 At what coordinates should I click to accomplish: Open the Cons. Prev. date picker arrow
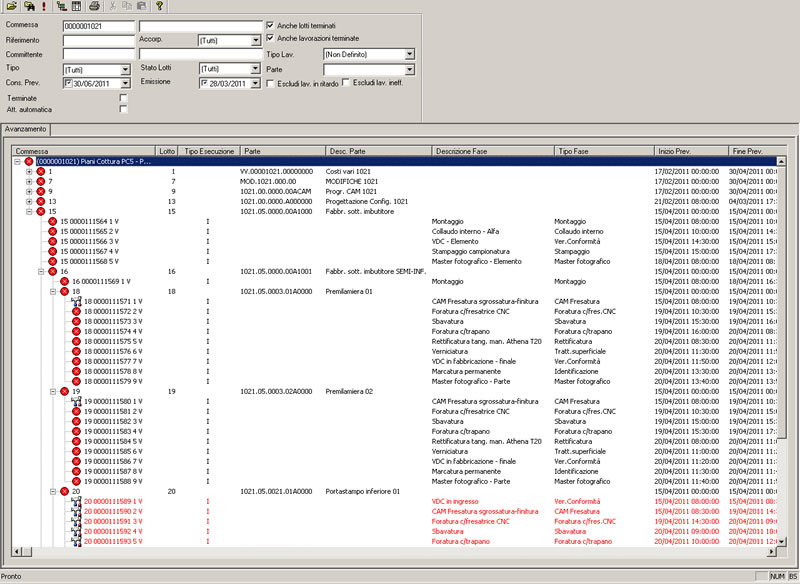click(x=126, y=83)
